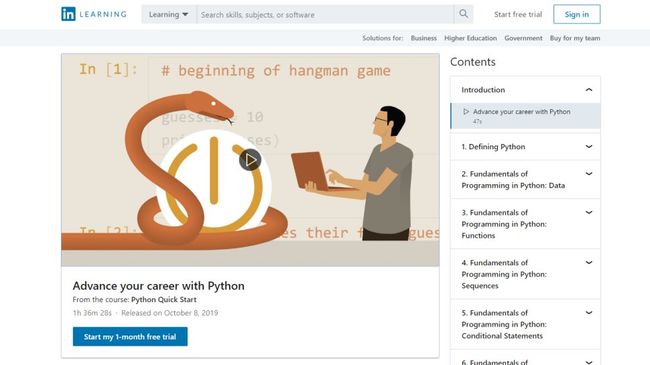
Task: Click Start free trial link
Action: 518,14
